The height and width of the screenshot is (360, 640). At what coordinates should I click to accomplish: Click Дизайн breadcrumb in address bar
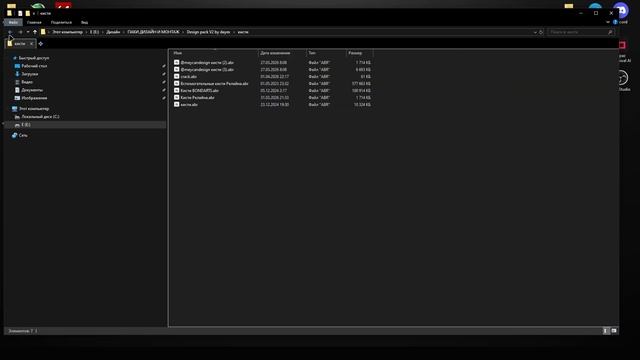[x=113, y=32]
